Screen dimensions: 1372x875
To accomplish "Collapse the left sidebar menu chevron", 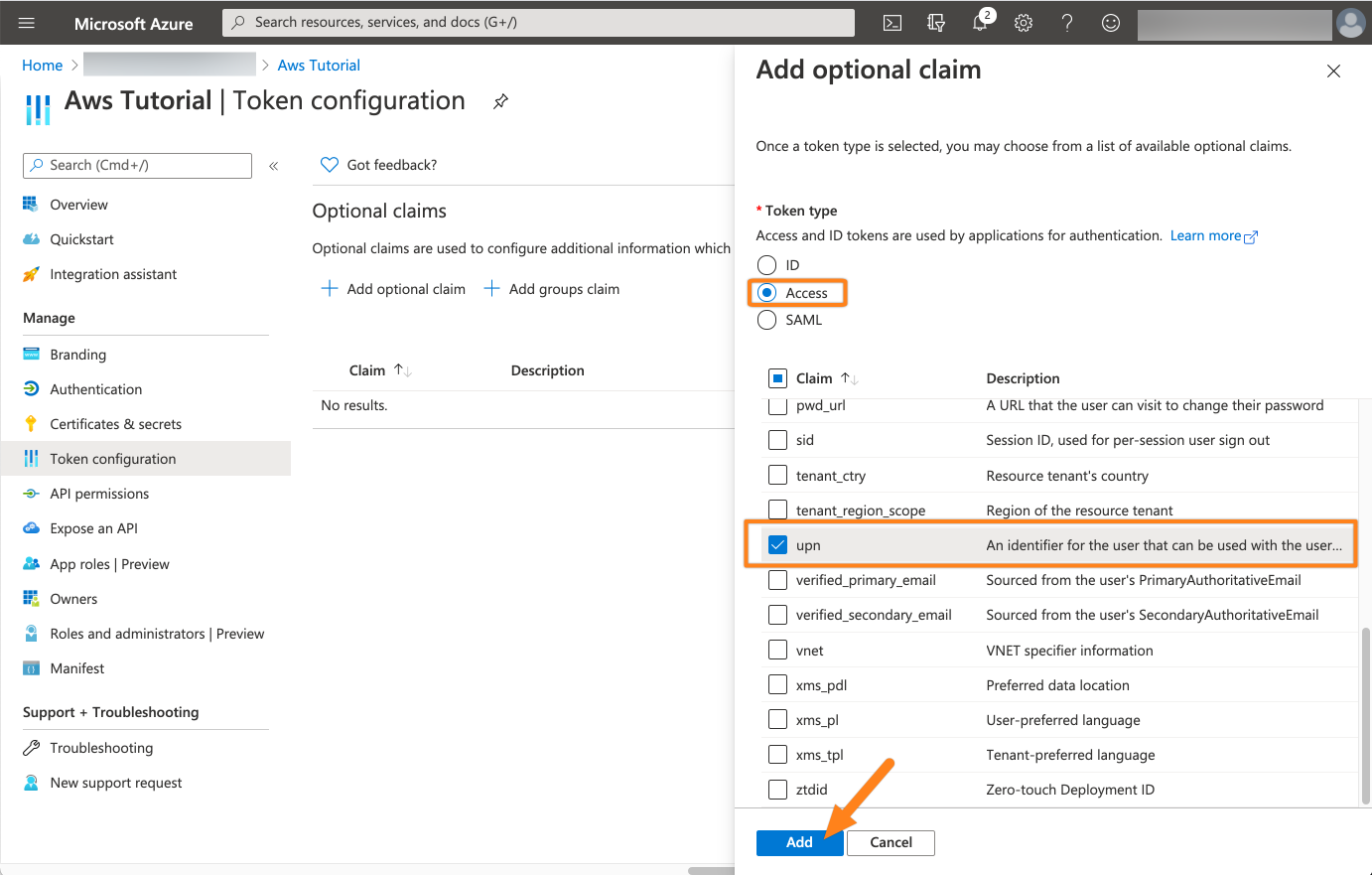I will click(274, 166).
